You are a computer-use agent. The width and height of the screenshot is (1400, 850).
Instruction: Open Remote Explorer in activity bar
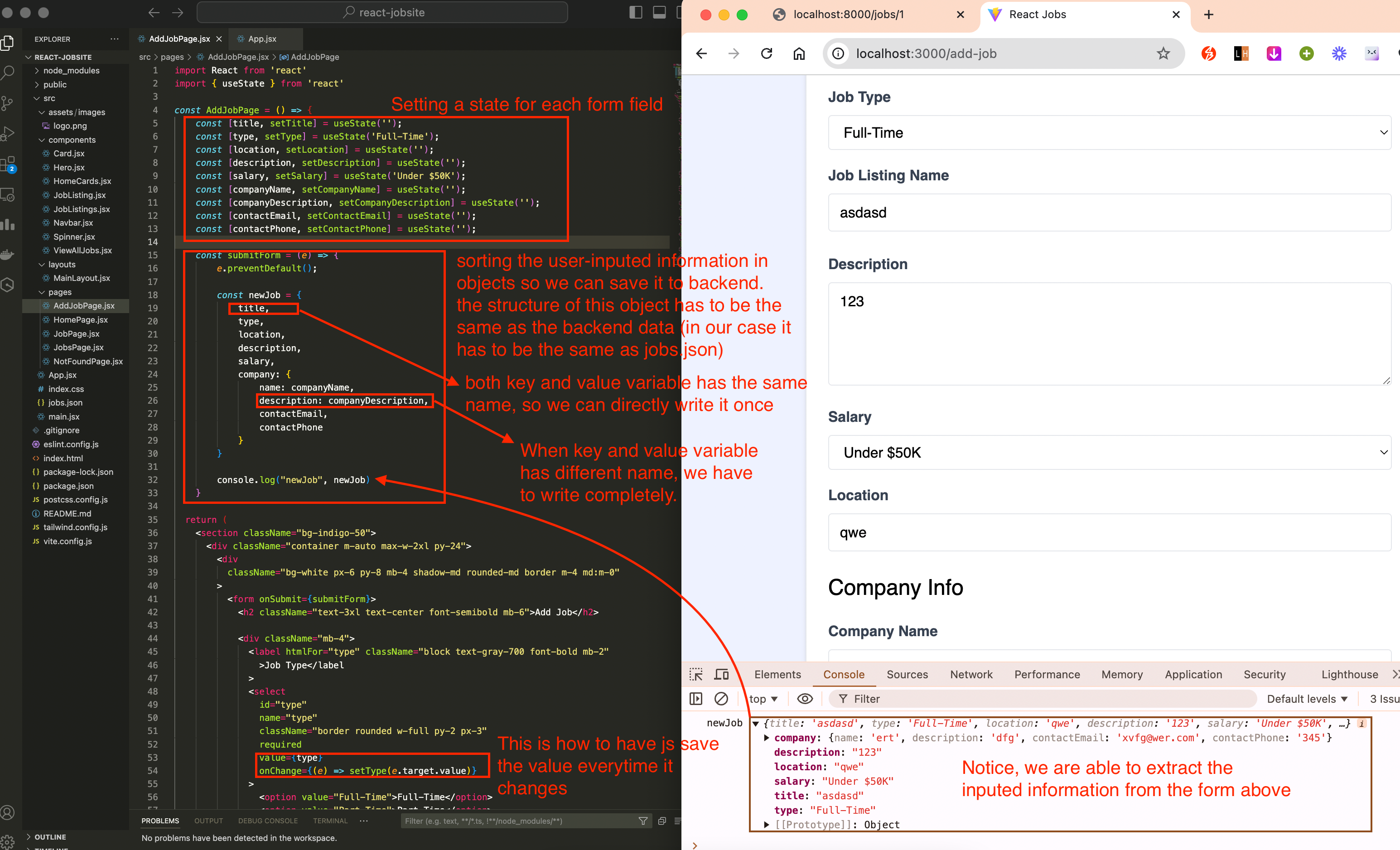[x=8, y=195]
